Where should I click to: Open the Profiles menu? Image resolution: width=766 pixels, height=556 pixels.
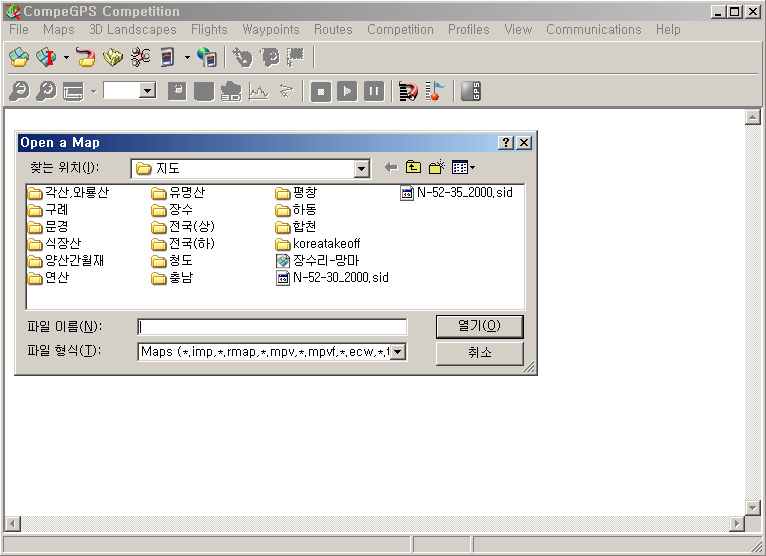(x=469, y=29)
